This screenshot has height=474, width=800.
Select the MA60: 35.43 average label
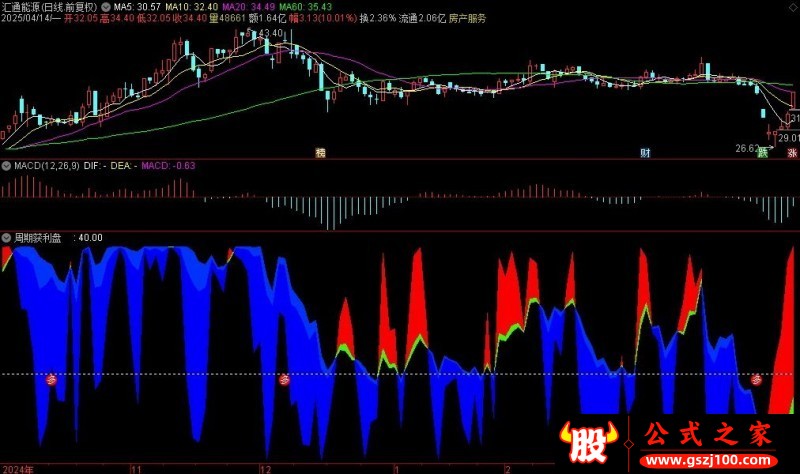point(305,7)
